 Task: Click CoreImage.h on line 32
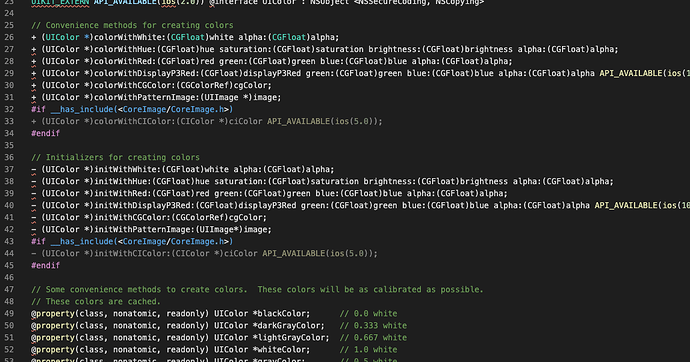[197, 109]
